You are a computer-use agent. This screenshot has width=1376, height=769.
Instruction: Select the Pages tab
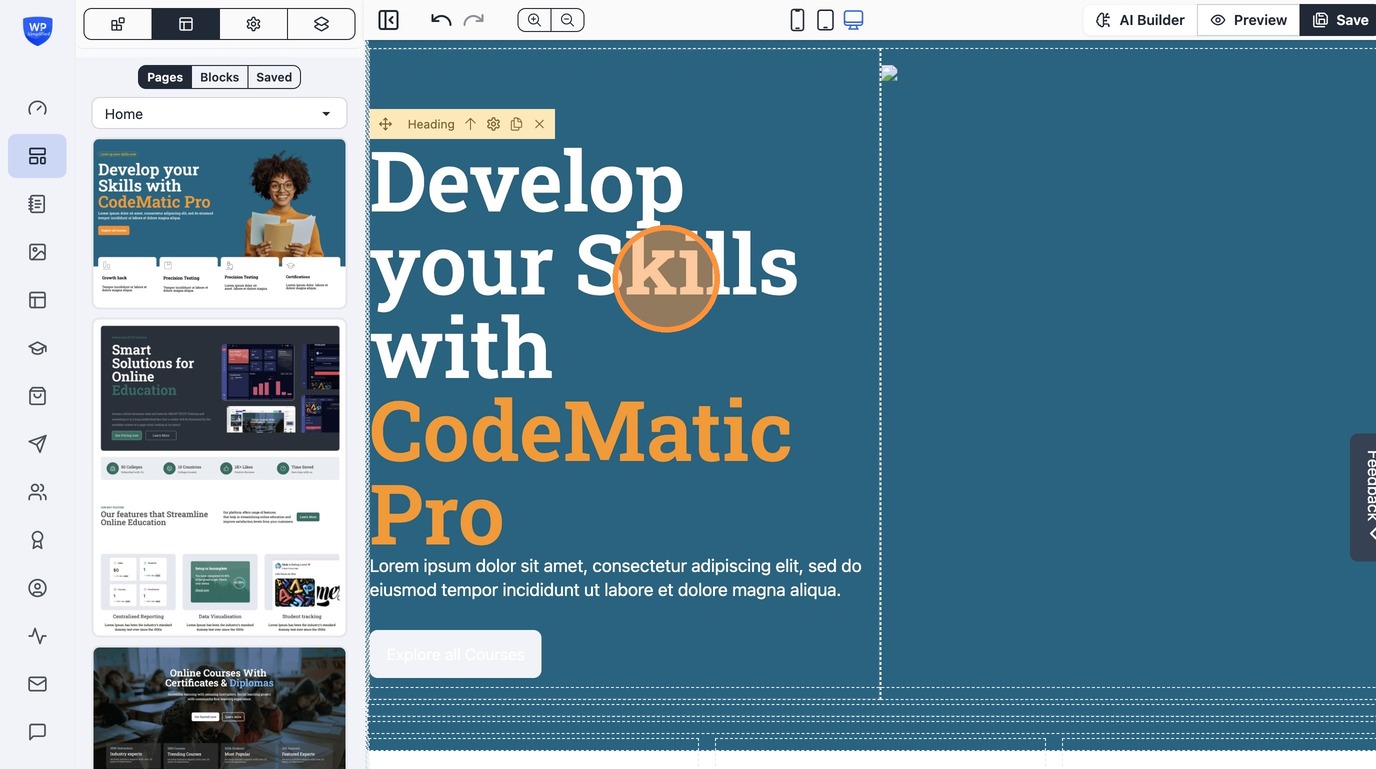tap(165, 77)
